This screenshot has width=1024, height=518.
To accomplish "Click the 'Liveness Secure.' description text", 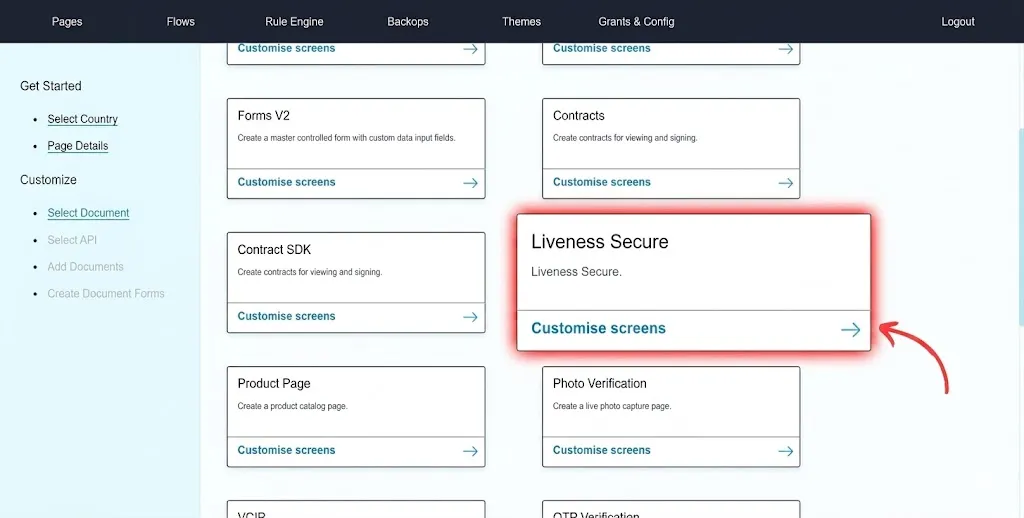I will [576, 272].
